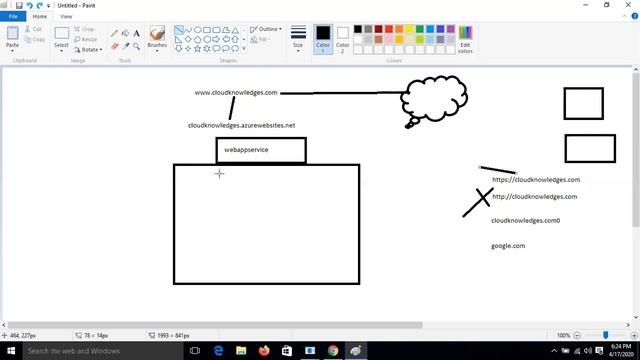Choose the Curve shape
Screen dimensions: 640x360
point(188,30)
